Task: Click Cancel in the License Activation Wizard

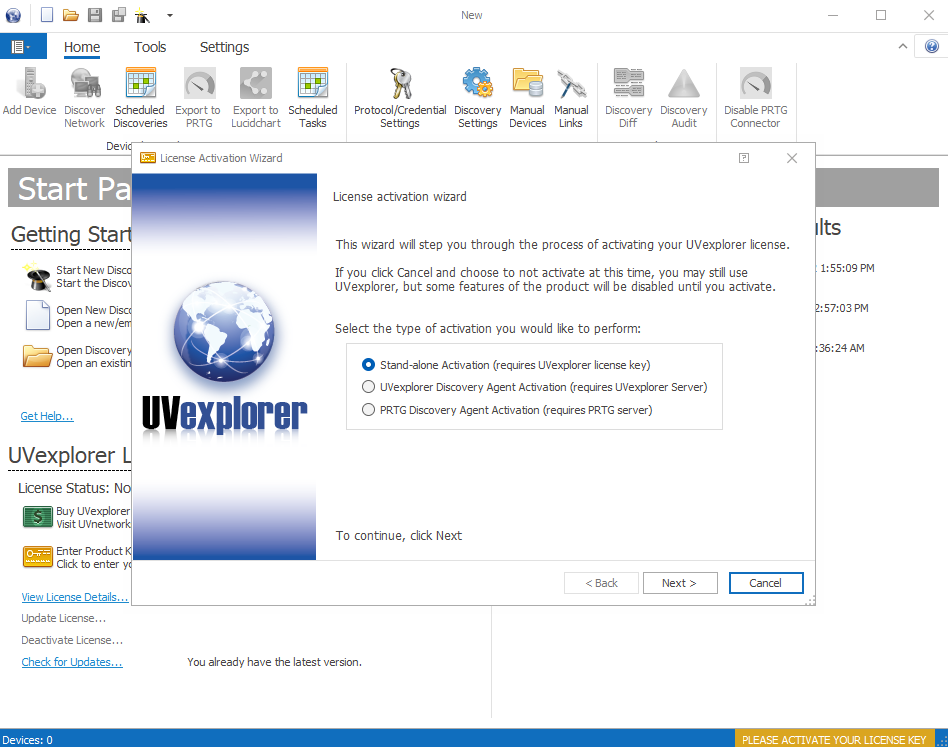Action: point(766,583)
